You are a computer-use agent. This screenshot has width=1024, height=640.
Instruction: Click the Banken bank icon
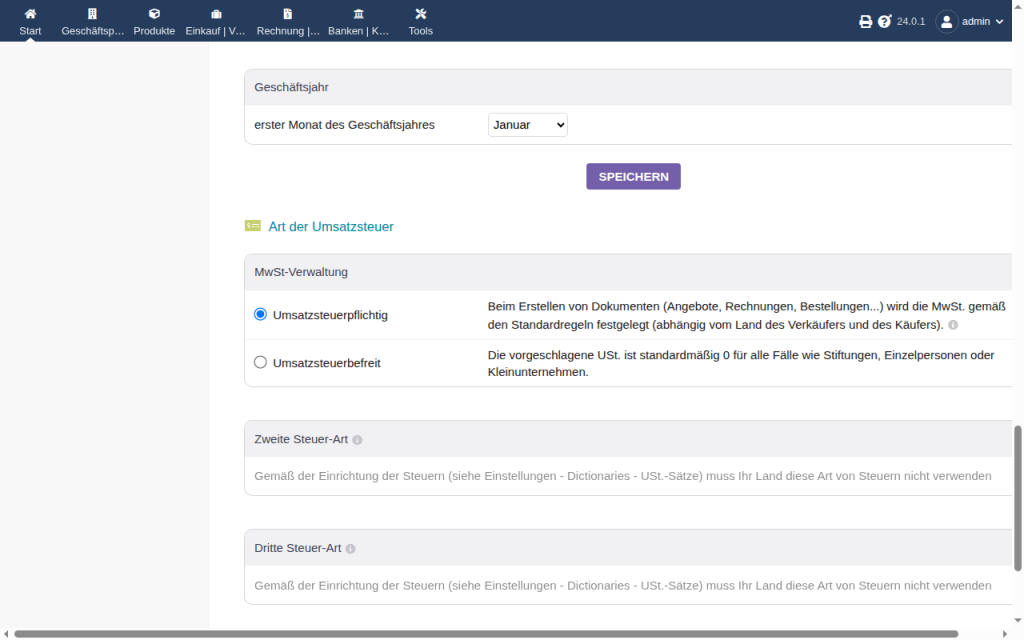tap(359, 14)
